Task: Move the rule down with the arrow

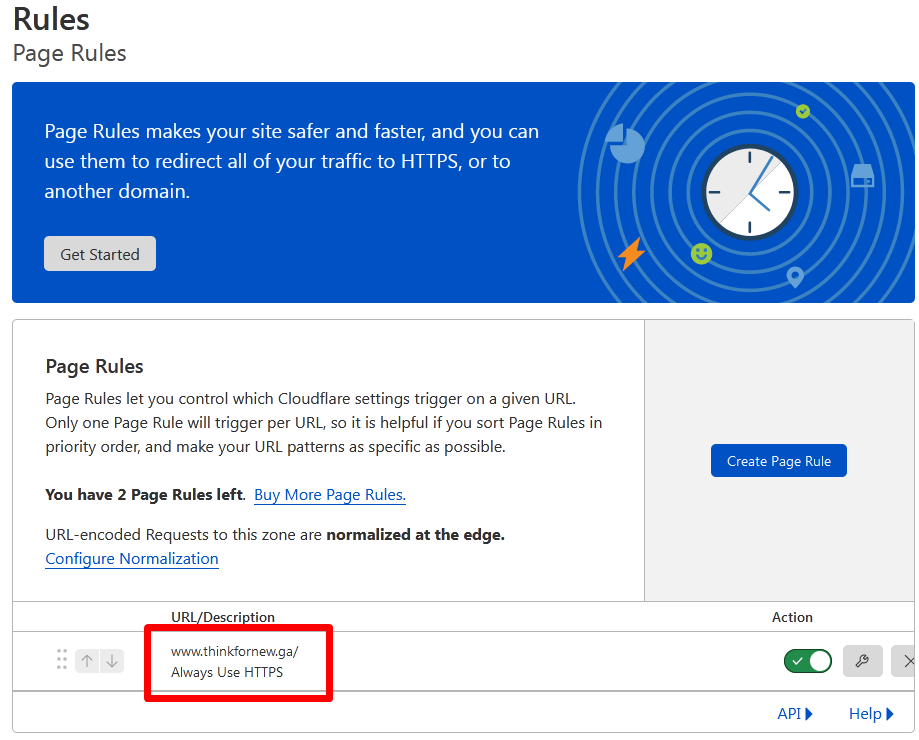Action: click(112, 661)
